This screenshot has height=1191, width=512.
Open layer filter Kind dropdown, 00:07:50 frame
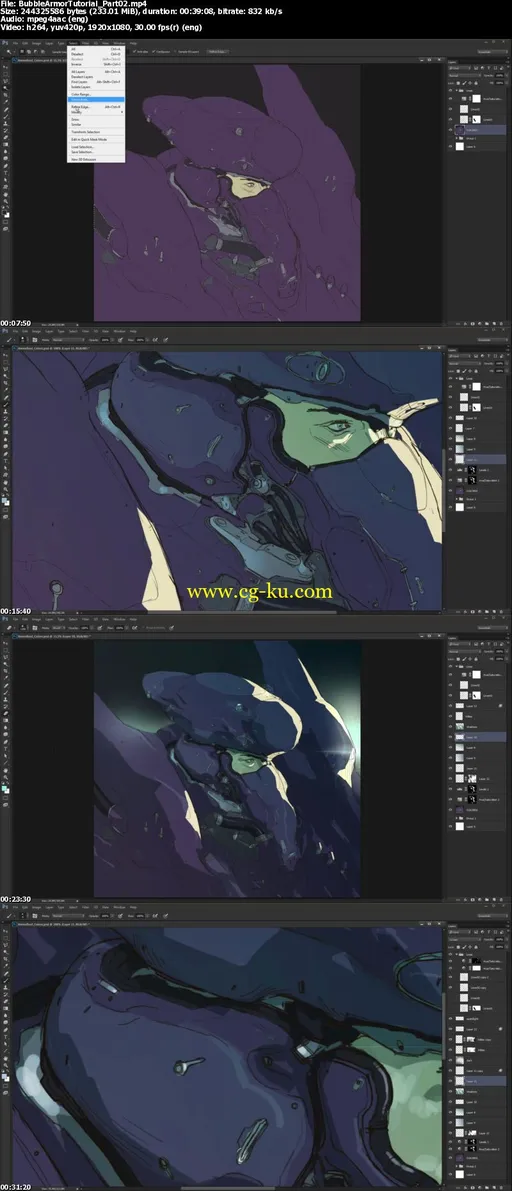pyautogui.click(x=460, y=68)
